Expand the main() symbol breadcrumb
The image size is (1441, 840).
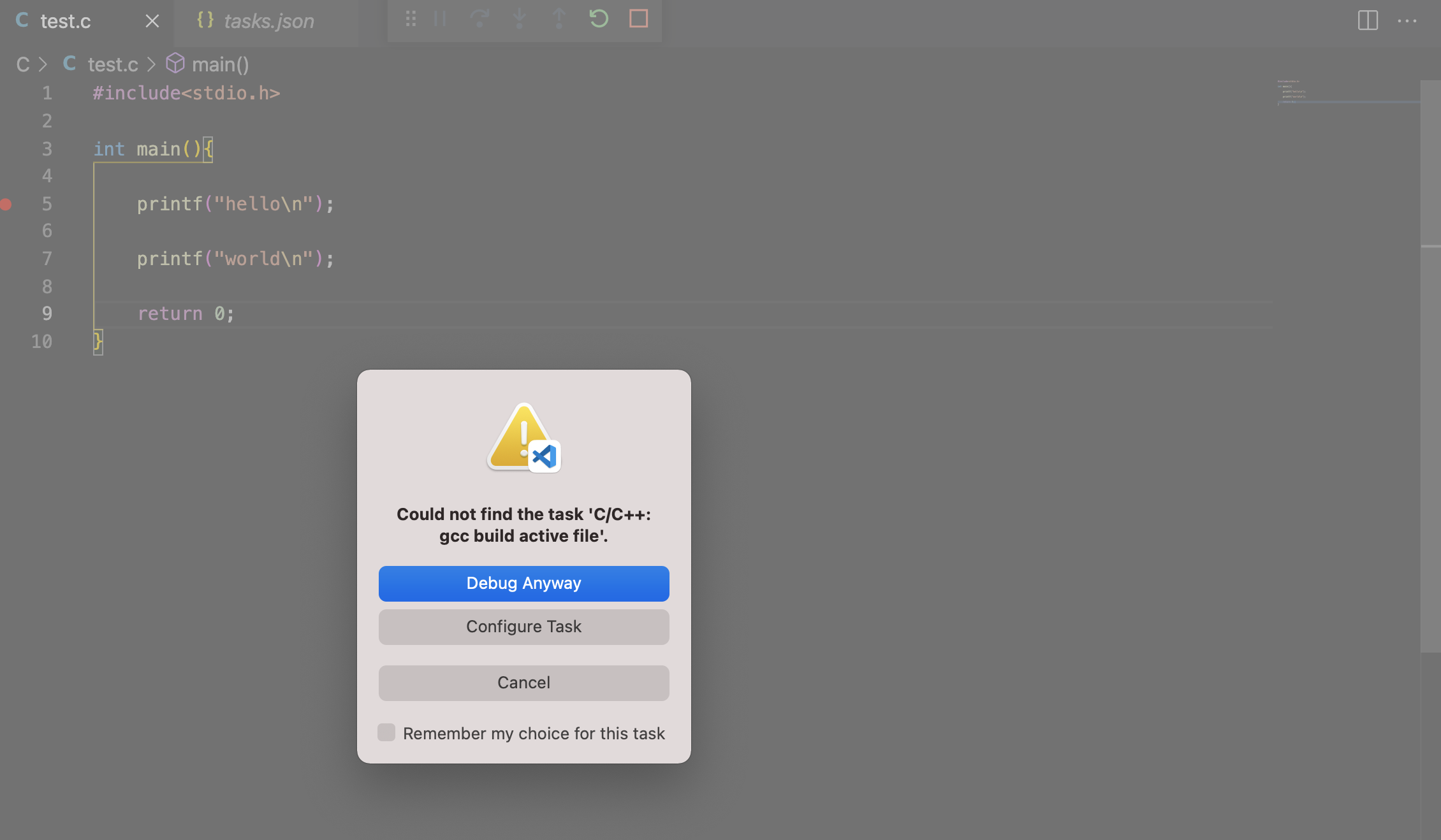click(220, 64)
